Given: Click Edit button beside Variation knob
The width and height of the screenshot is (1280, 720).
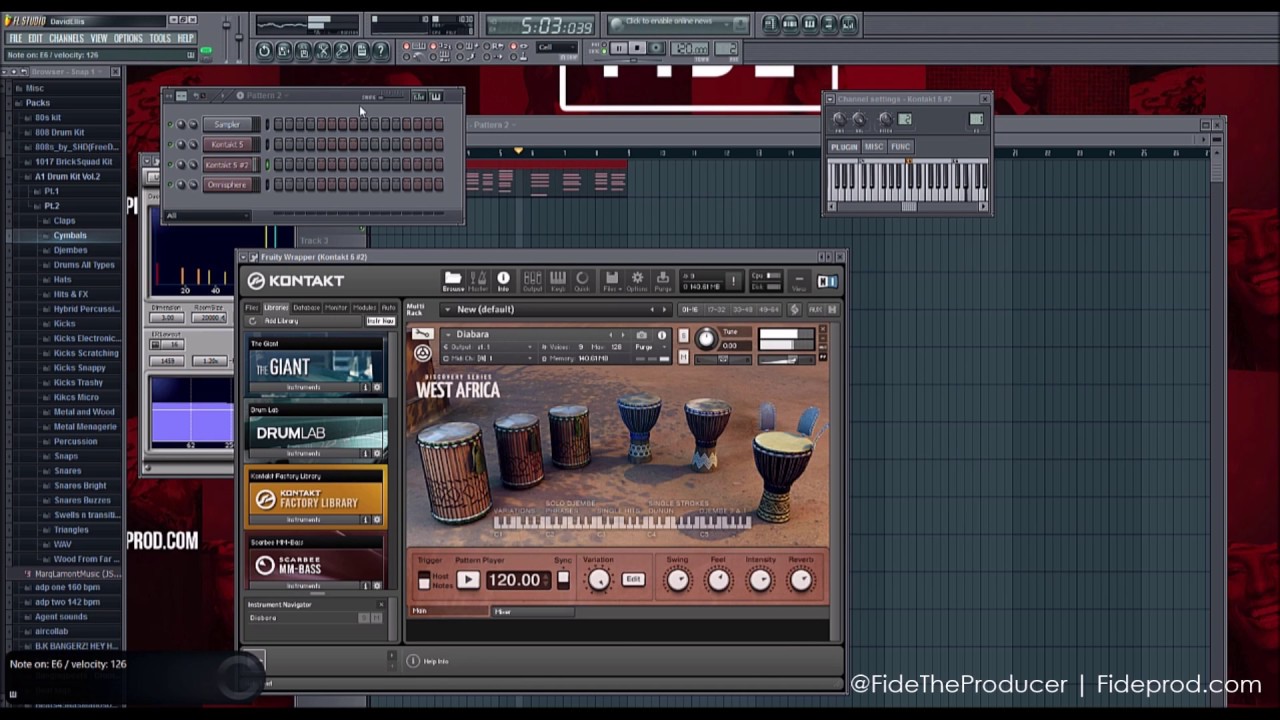Looking at the screenshot, I should [633, 580].
